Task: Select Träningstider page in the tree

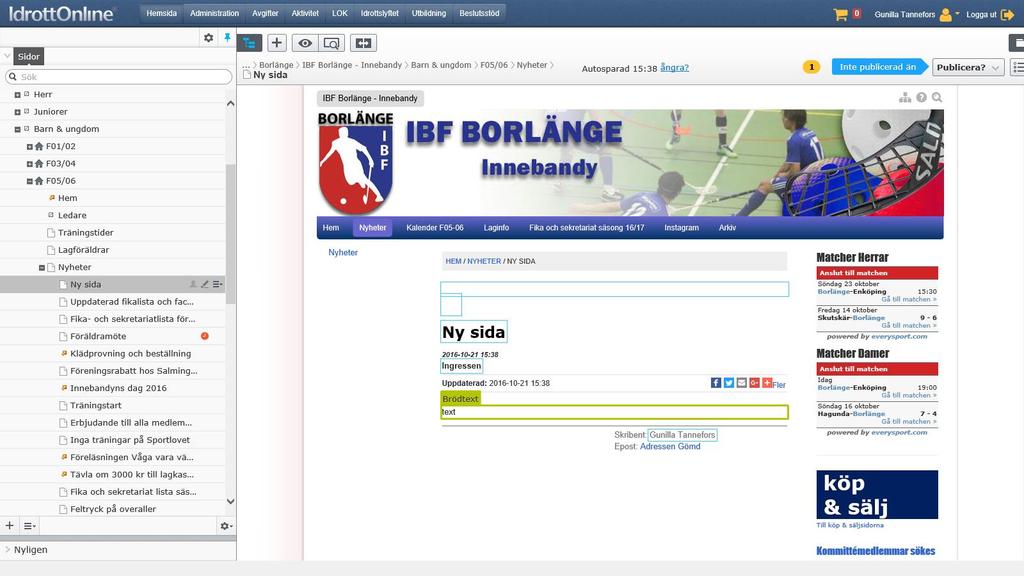Action: [86, 232]
